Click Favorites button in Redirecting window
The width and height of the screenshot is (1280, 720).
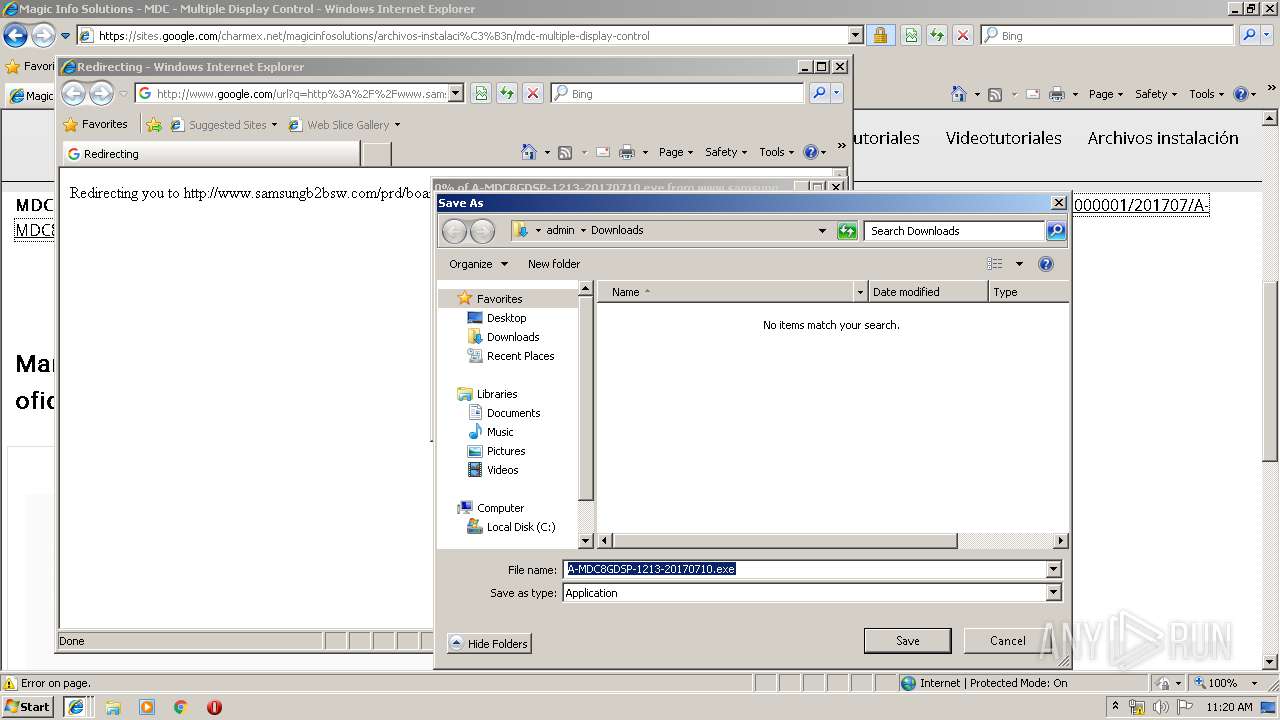click(95, 125)
